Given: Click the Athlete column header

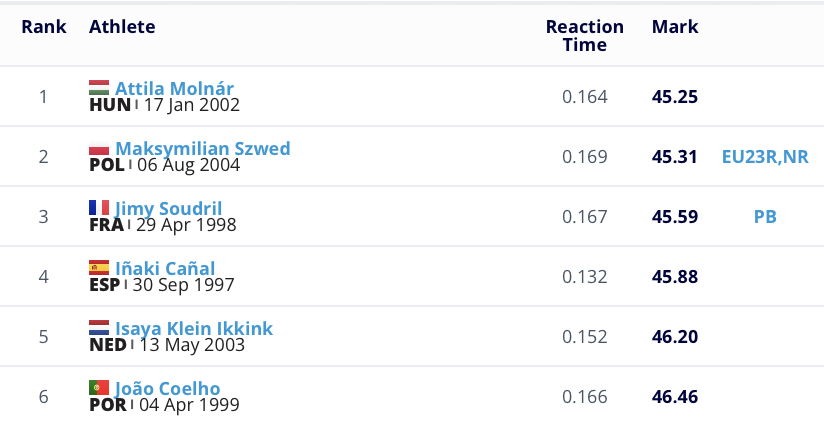Looking at the screenshot, I should (122, 27).
